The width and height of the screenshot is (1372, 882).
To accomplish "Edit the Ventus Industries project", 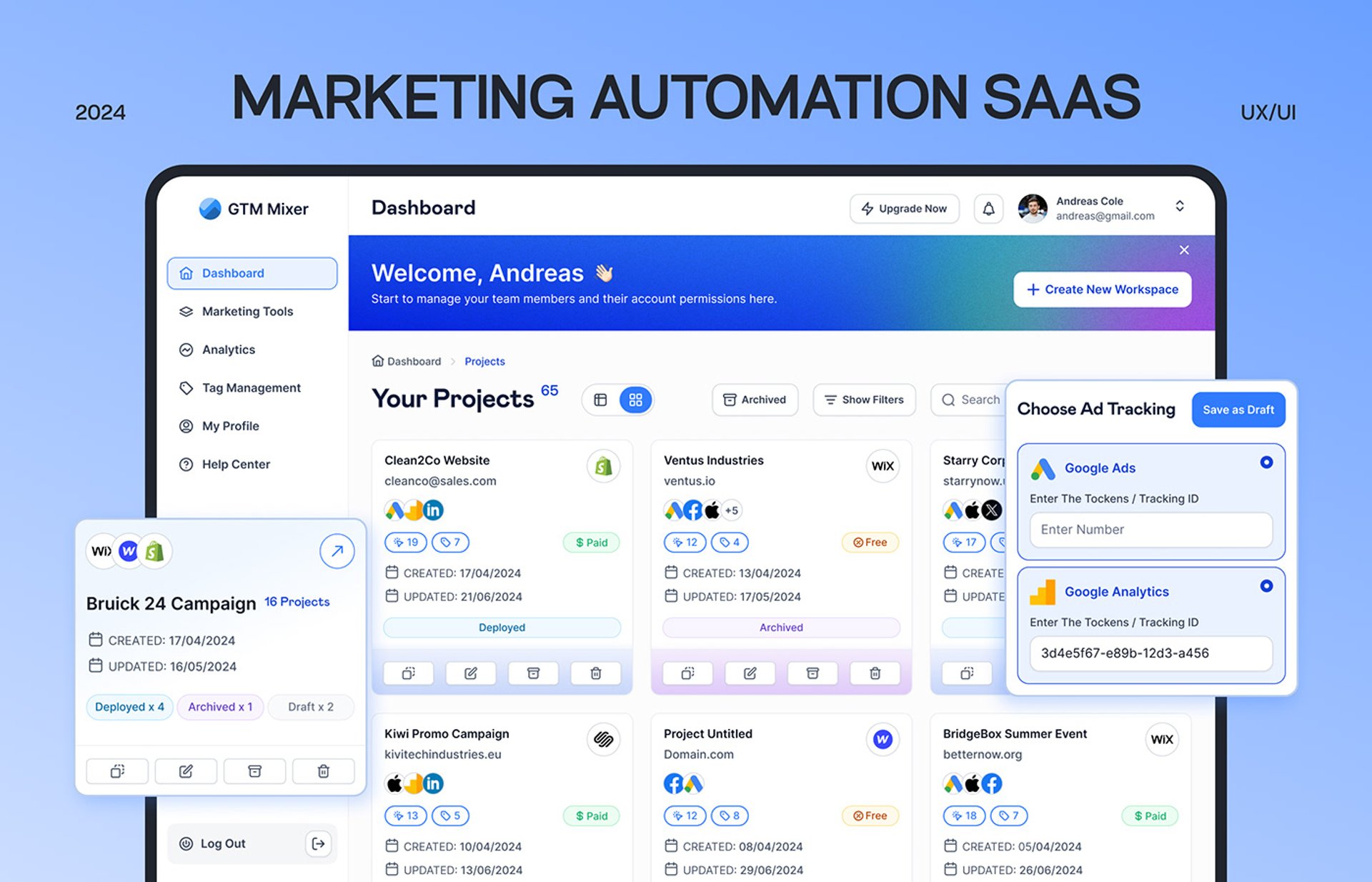I will point(750,673).
